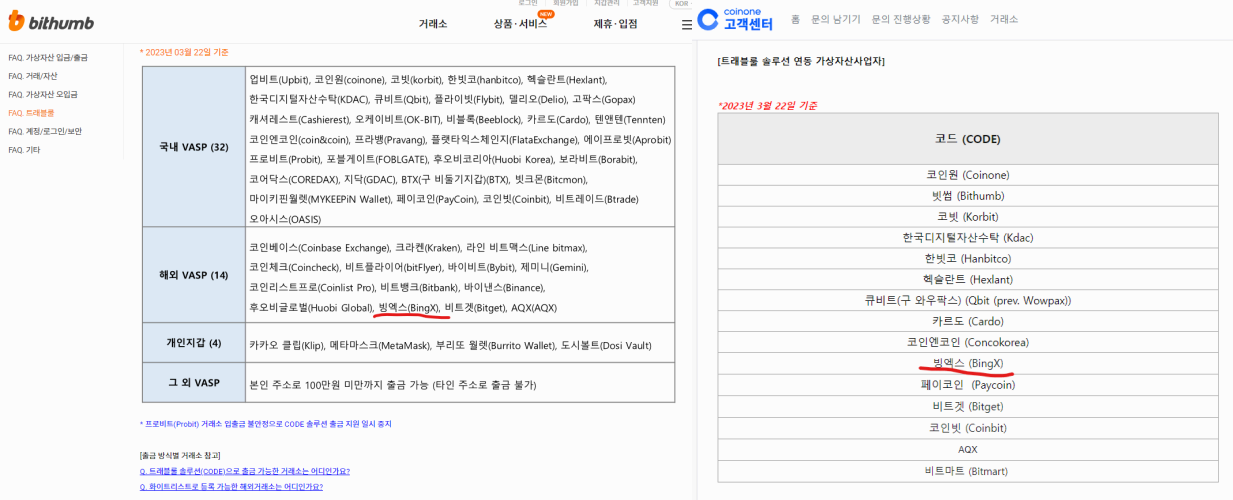
Task: Click the 코인원 (Coinone) row
Action: [967, 175]
